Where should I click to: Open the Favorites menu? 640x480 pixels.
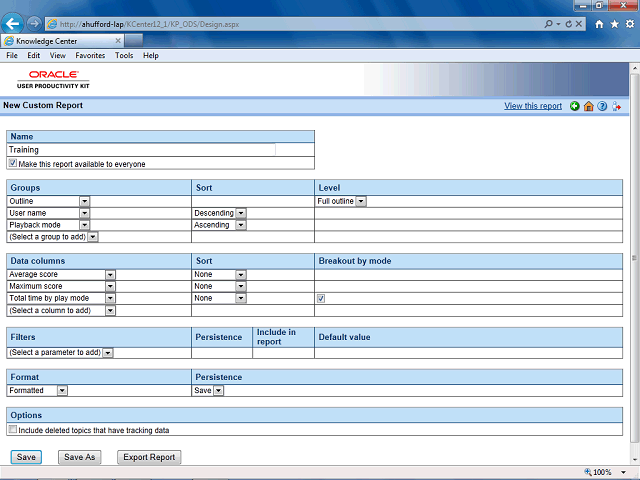click(x=90, y=56)
